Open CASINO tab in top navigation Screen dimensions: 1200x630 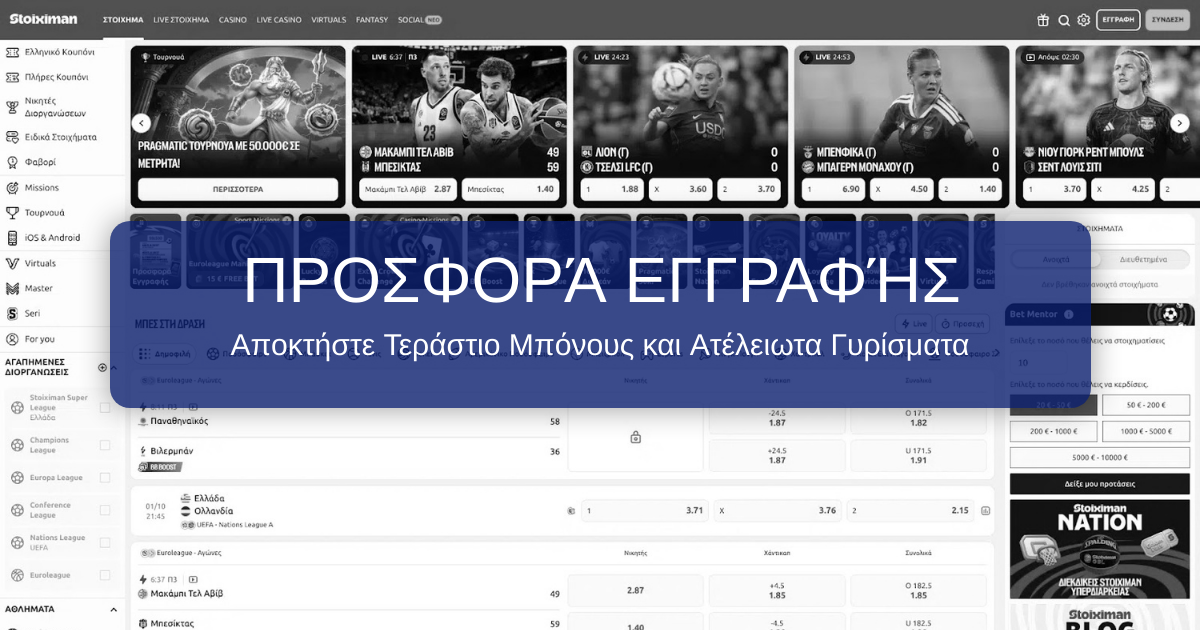point(233,20)
